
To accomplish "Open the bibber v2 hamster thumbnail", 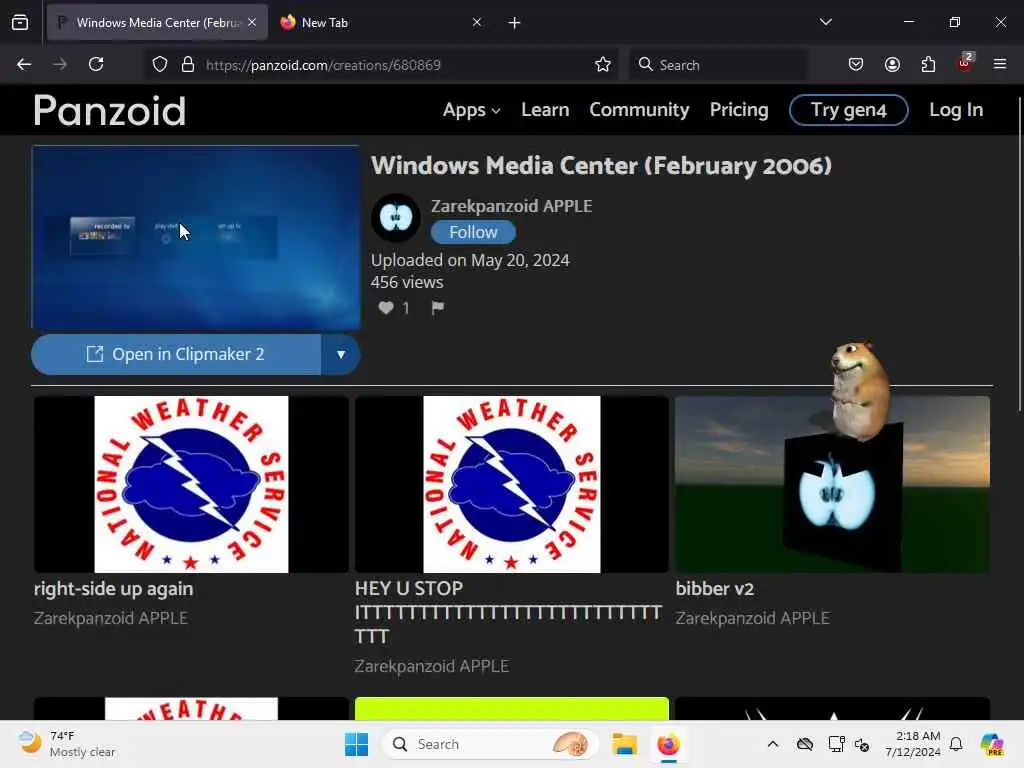I will (833, 485).
